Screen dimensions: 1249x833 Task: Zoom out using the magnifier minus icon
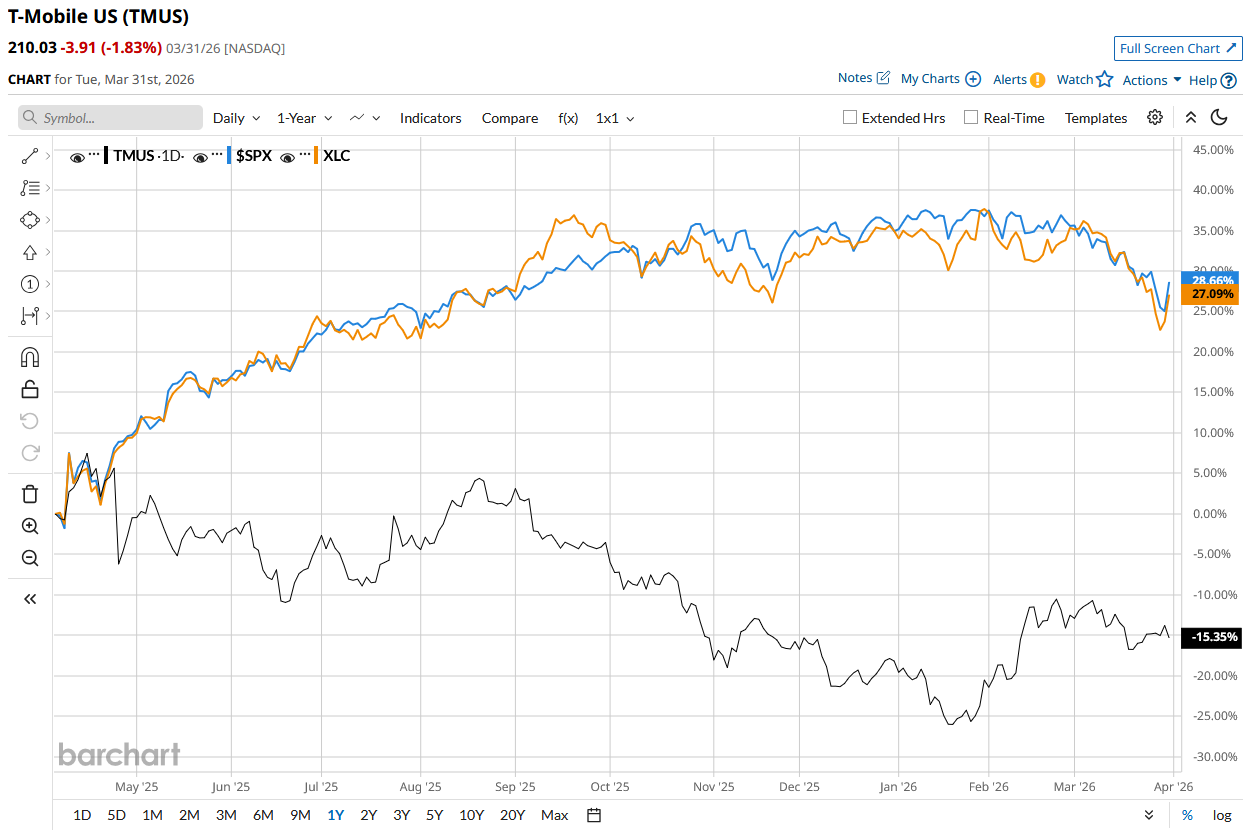click(29, 558)
